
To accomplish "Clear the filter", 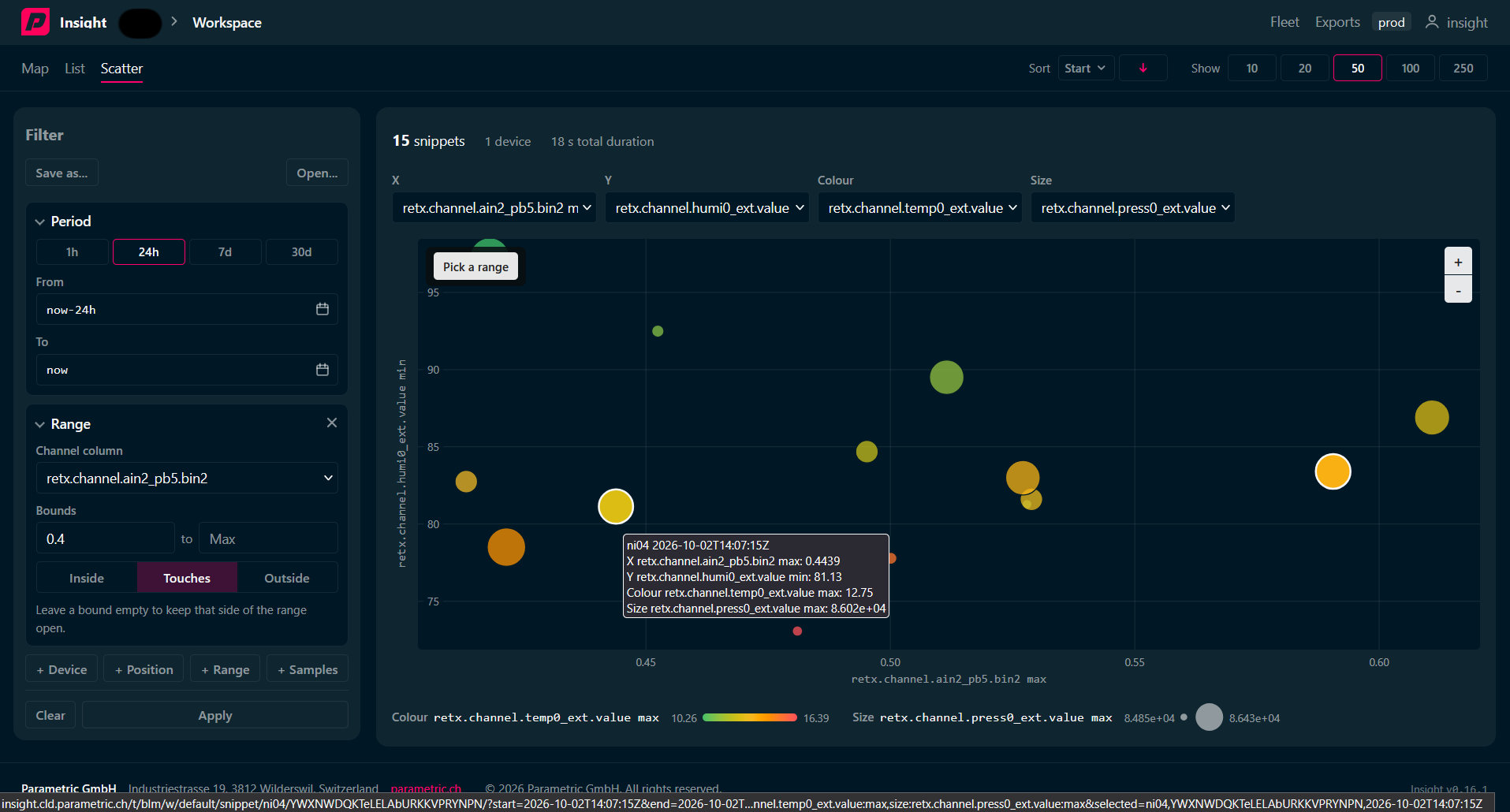I will click(50, 715).
